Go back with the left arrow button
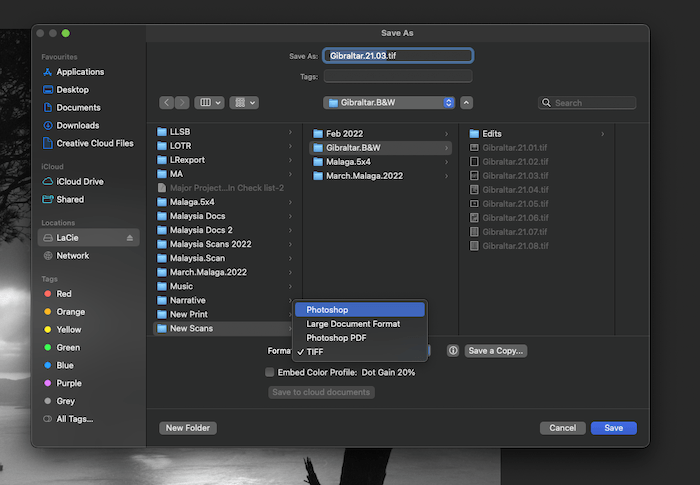This screenshot has height=485, width=700. coord(167,103)
